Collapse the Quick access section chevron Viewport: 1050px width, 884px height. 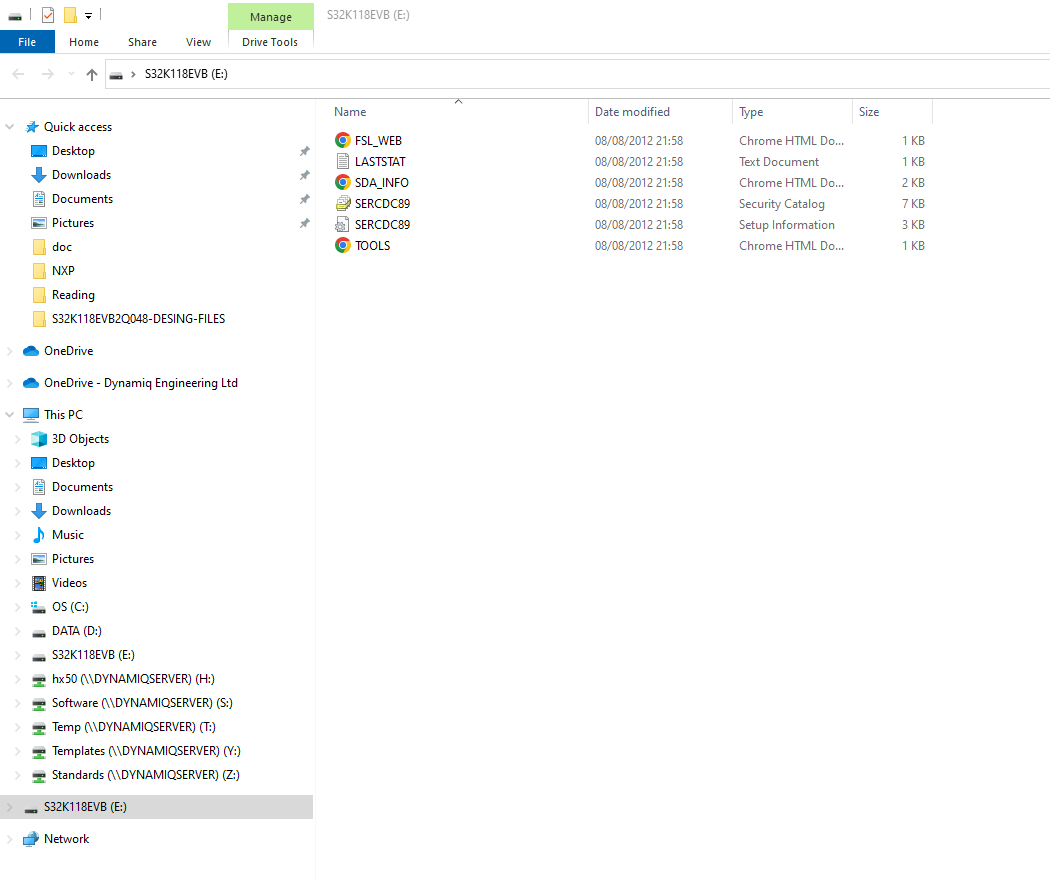click(9, 126)
